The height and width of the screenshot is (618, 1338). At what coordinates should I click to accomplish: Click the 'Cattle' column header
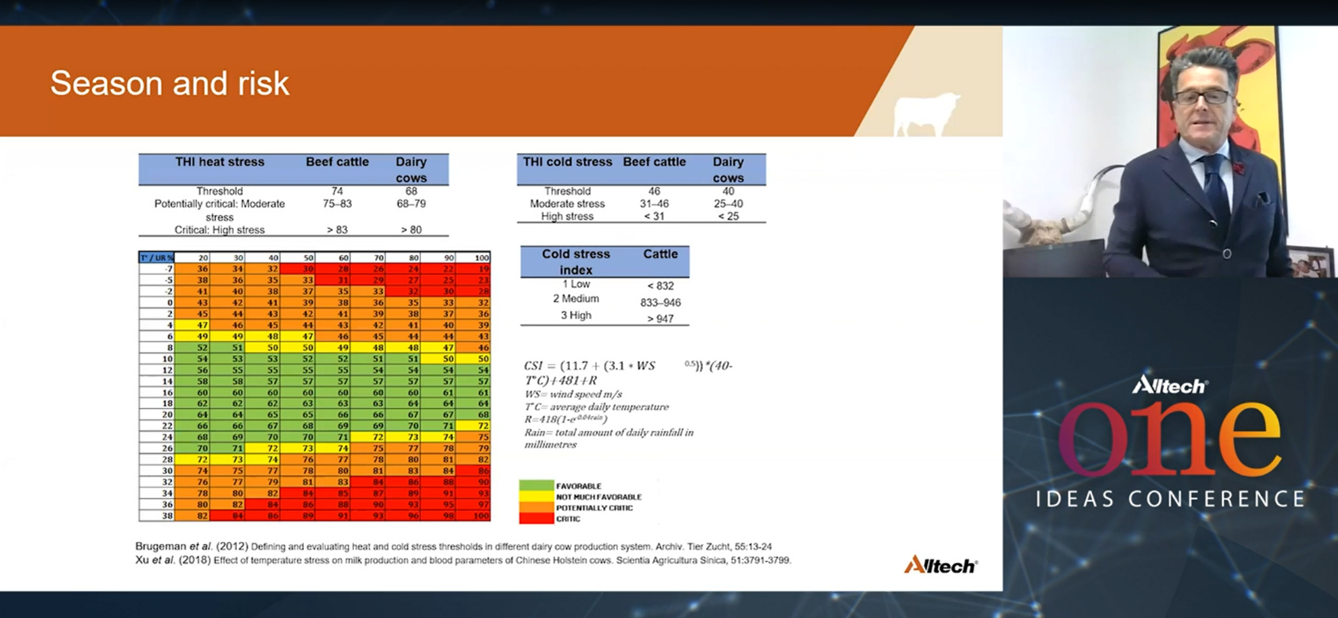(660, 254)
